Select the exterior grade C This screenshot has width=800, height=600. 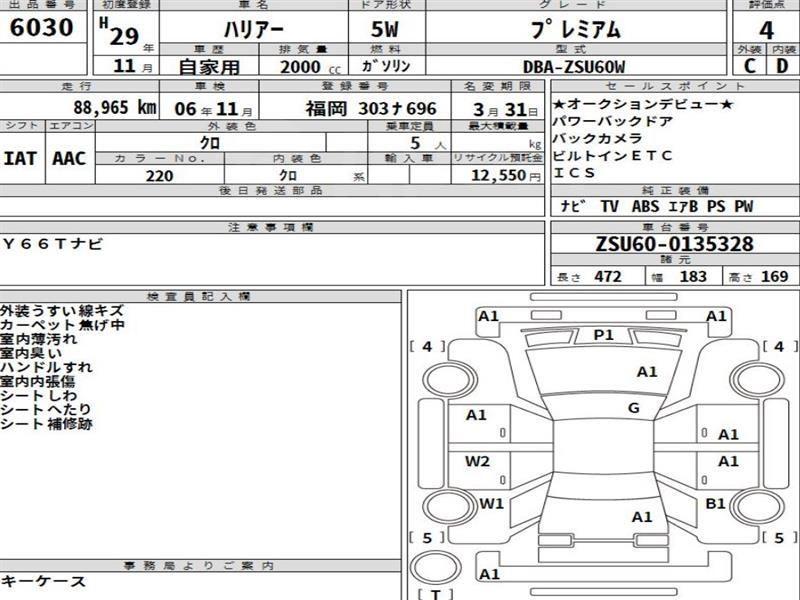749,66
